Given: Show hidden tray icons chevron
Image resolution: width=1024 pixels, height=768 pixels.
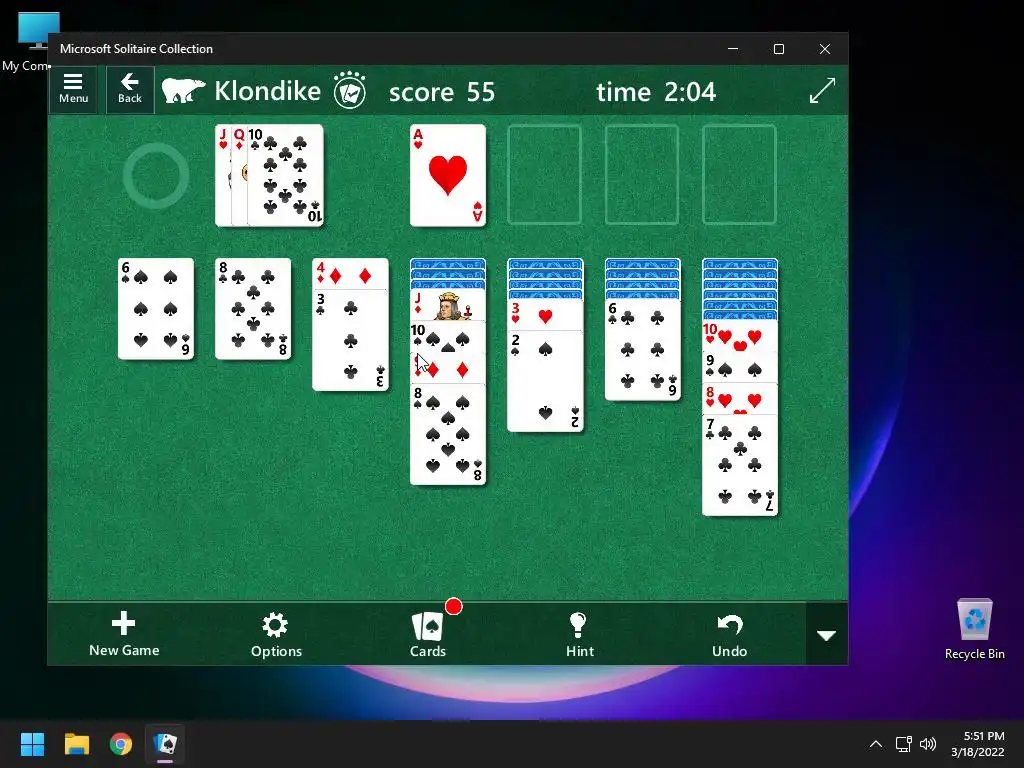Looking at the screenshot, I should click(x=876, y=744).
